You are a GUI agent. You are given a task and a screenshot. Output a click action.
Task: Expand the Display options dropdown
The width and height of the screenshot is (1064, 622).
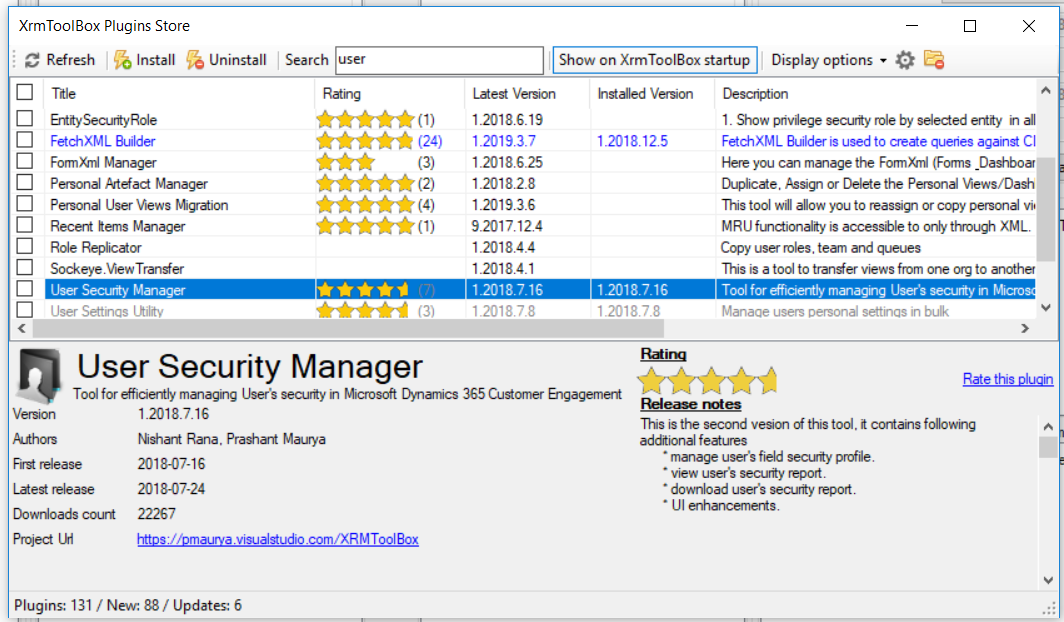point(829,60)
